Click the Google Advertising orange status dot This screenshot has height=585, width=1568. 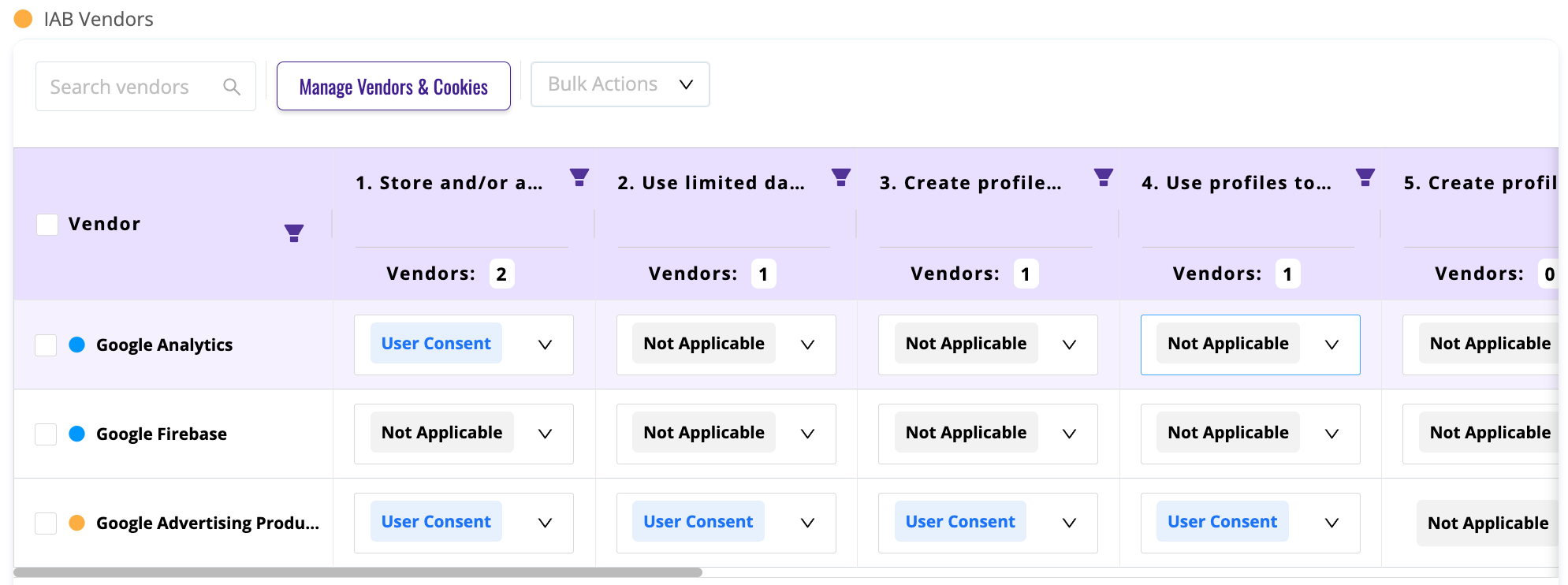(x=77, y=523)
